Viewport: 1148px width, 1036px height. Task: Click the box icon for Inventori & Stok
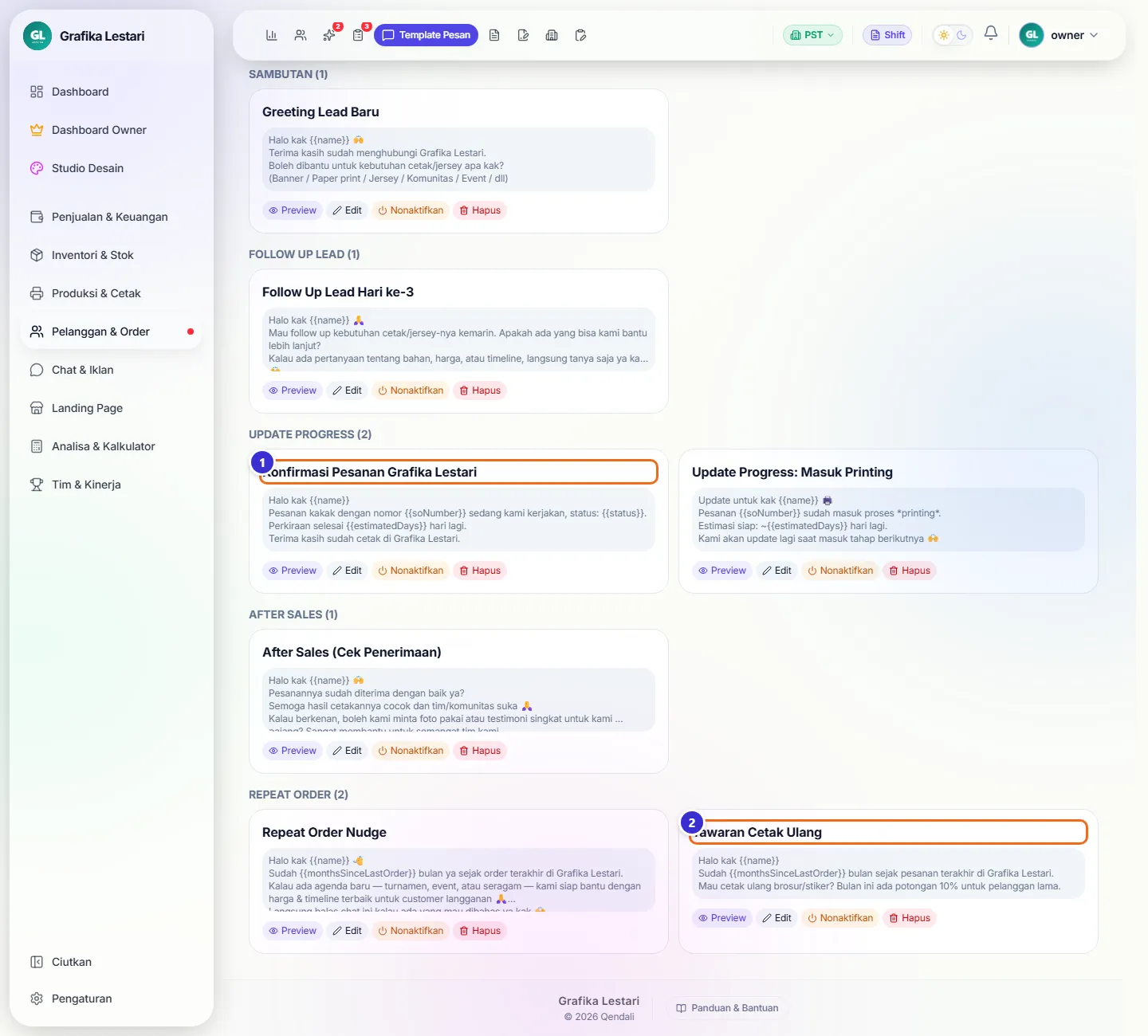[37, 255]
